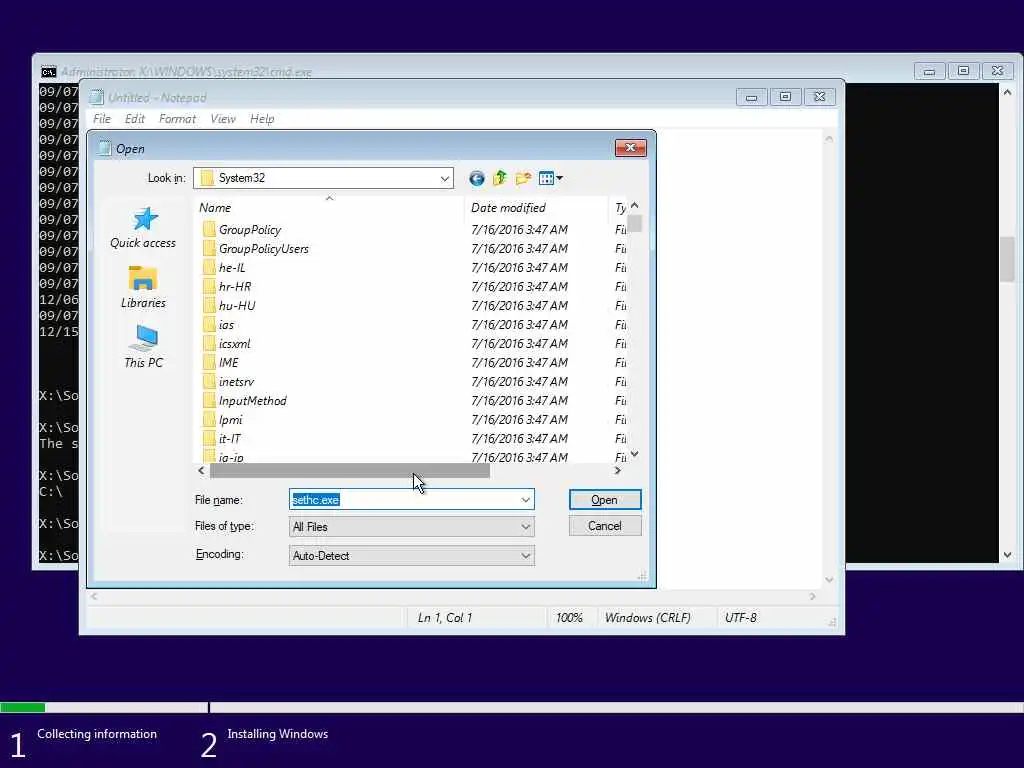1024x768 pixels.
Task: Expand the Look in System32 dropdown
Action: point(445,178)
